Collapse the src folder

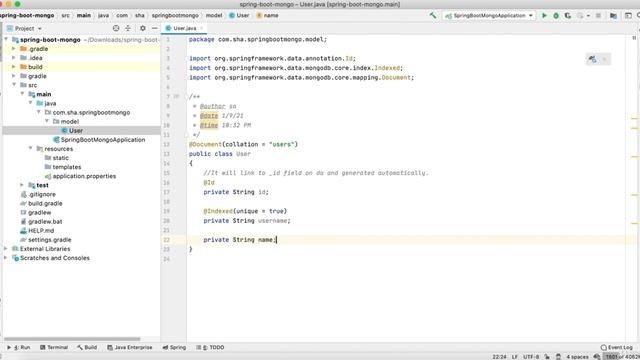14,85
